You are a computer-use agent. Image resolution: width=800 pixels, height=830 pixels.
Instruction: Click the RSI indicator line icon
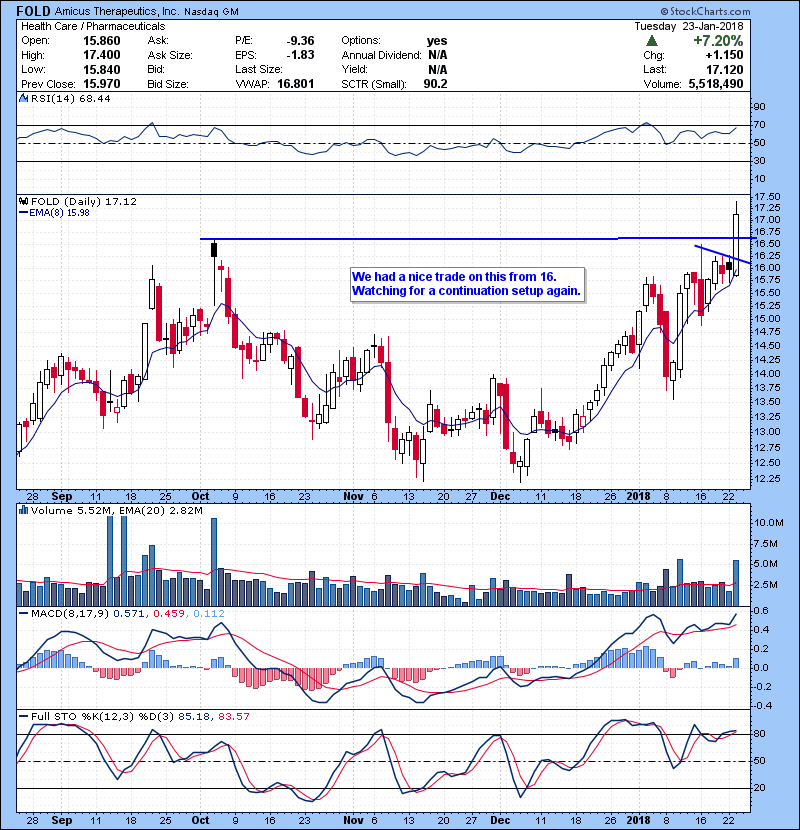click(x=23, y=98)
